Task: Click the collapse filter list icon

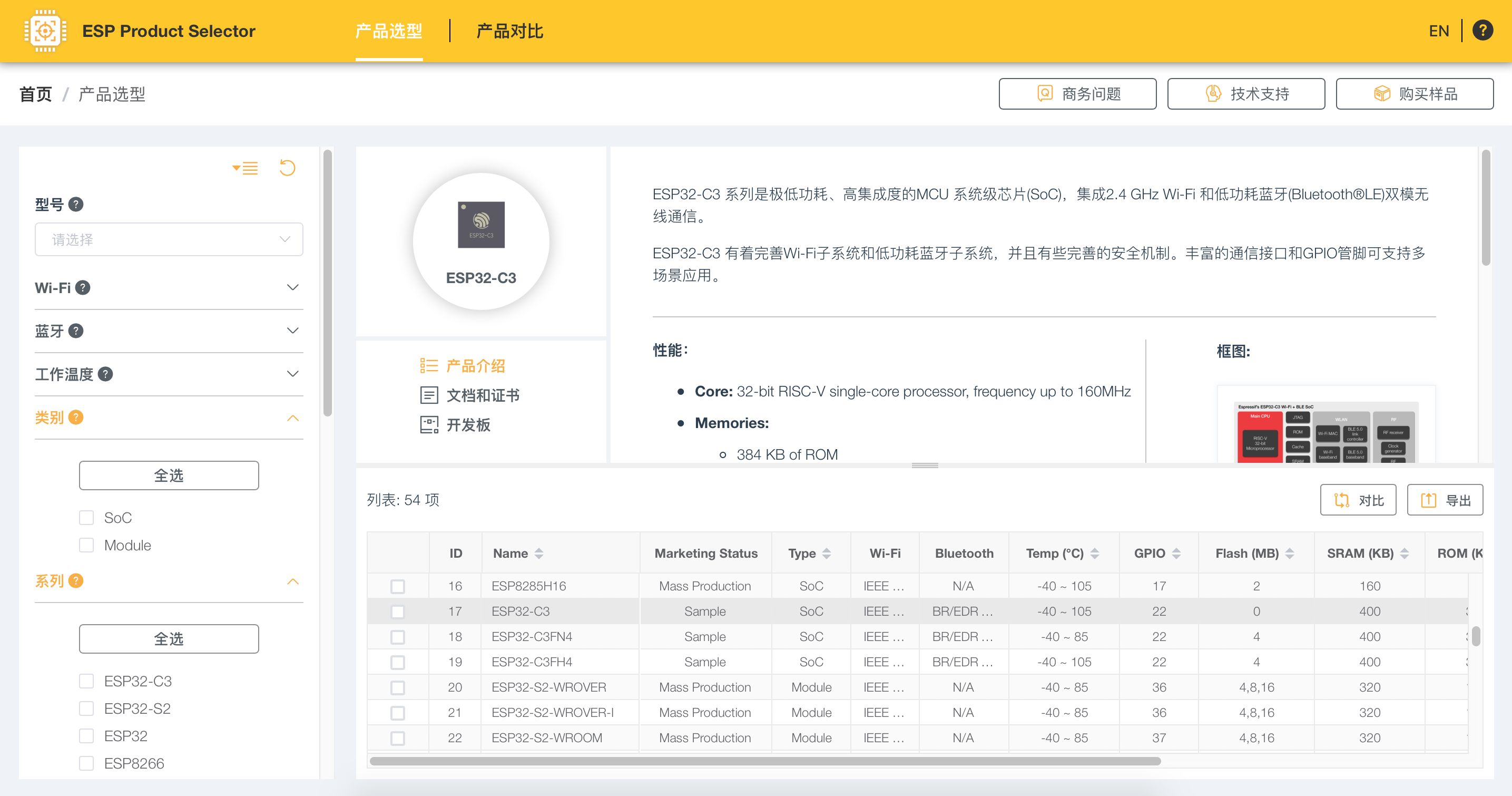Action: 246,168
